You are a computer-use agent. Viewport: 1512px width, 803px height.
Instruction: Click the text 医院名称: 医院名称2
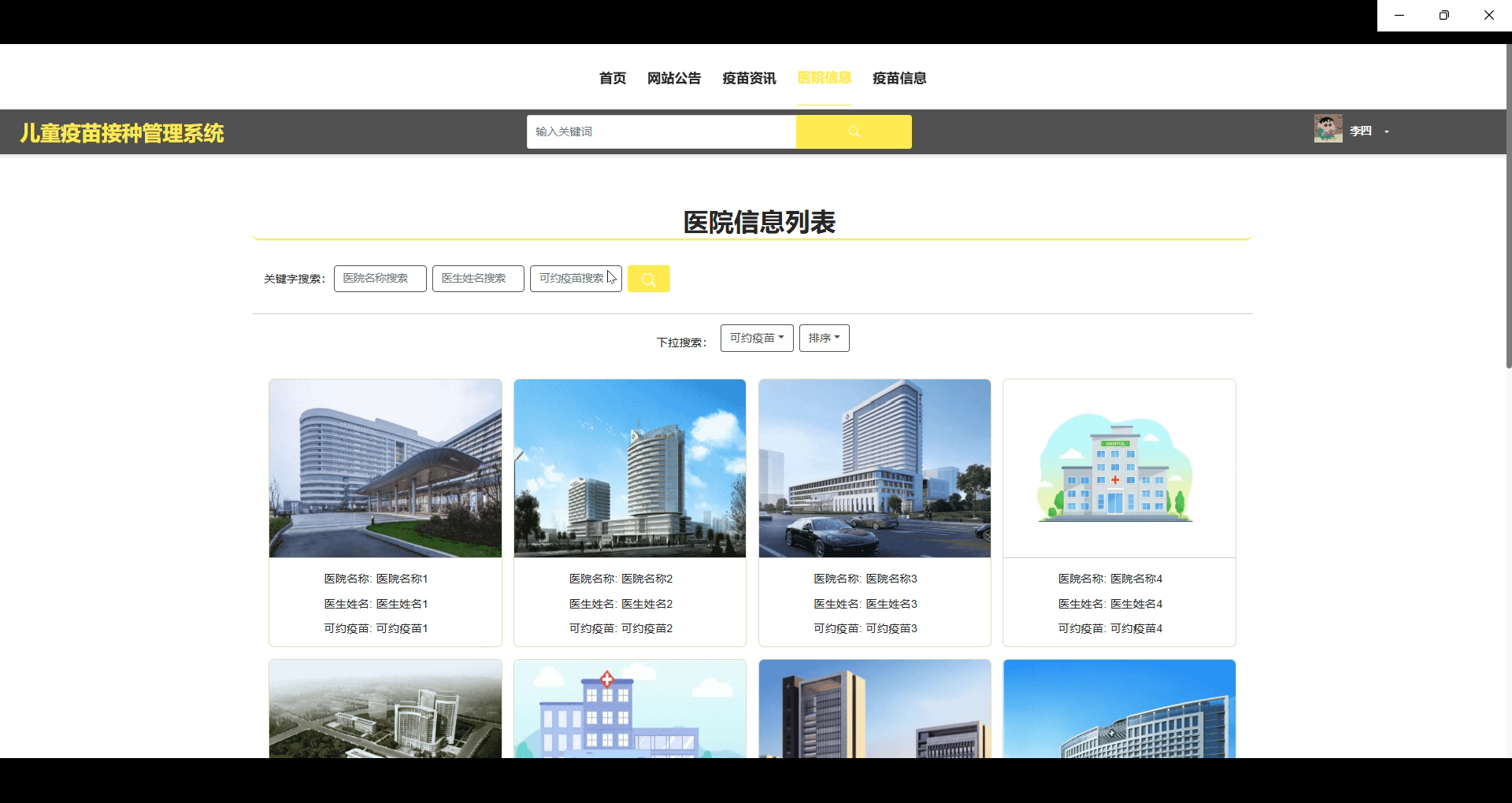(621, 579)
